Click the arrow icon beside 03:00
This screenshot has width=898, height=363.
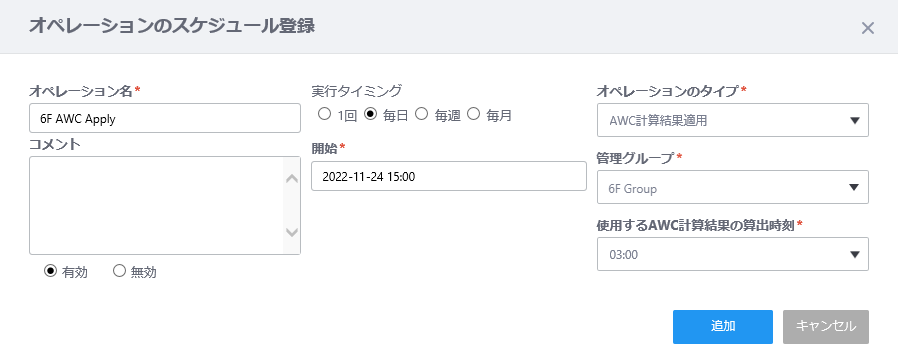[855, 255]
